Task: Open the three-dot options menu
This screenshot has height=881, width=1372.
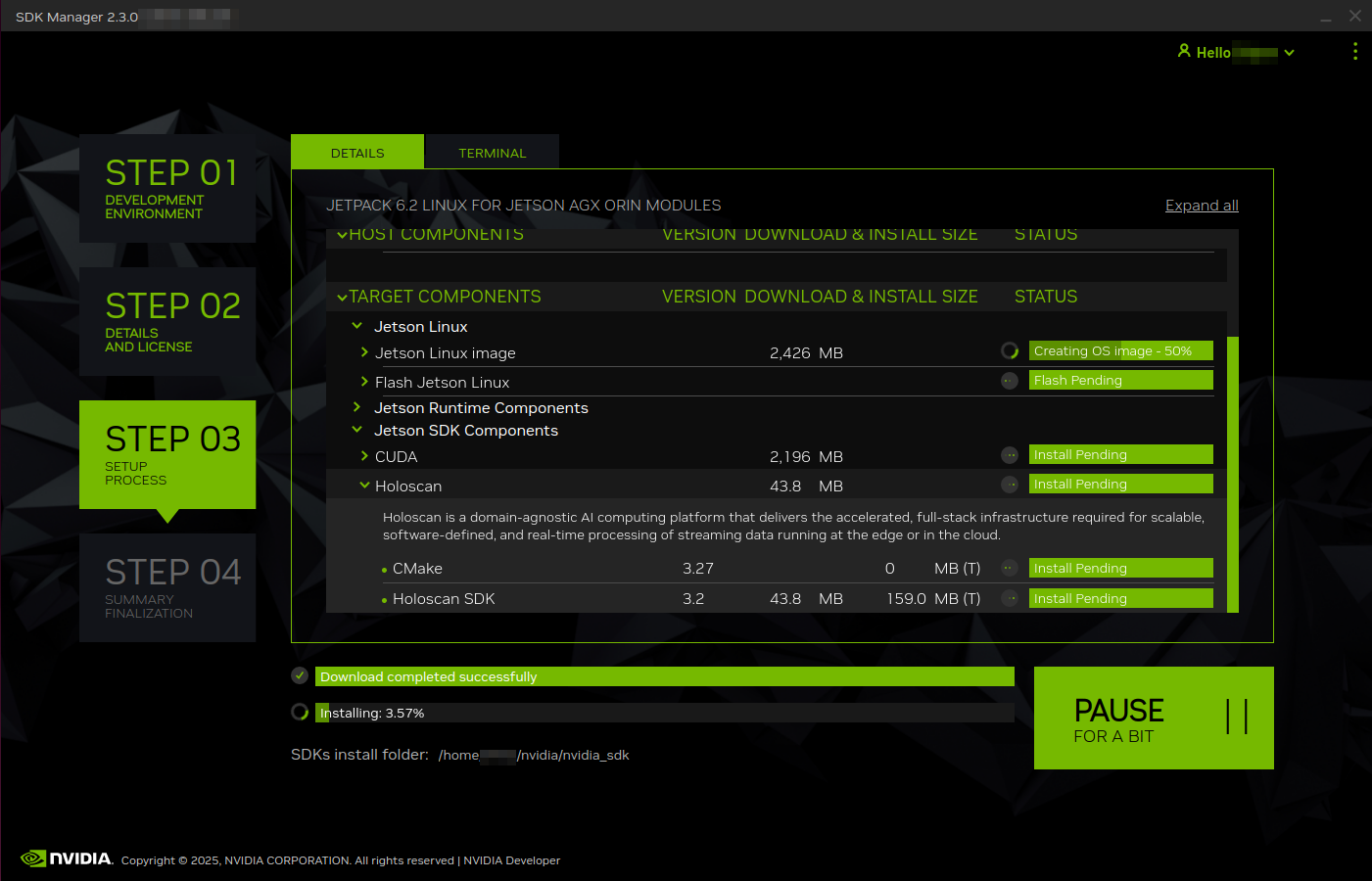Action: [1355, 52]
